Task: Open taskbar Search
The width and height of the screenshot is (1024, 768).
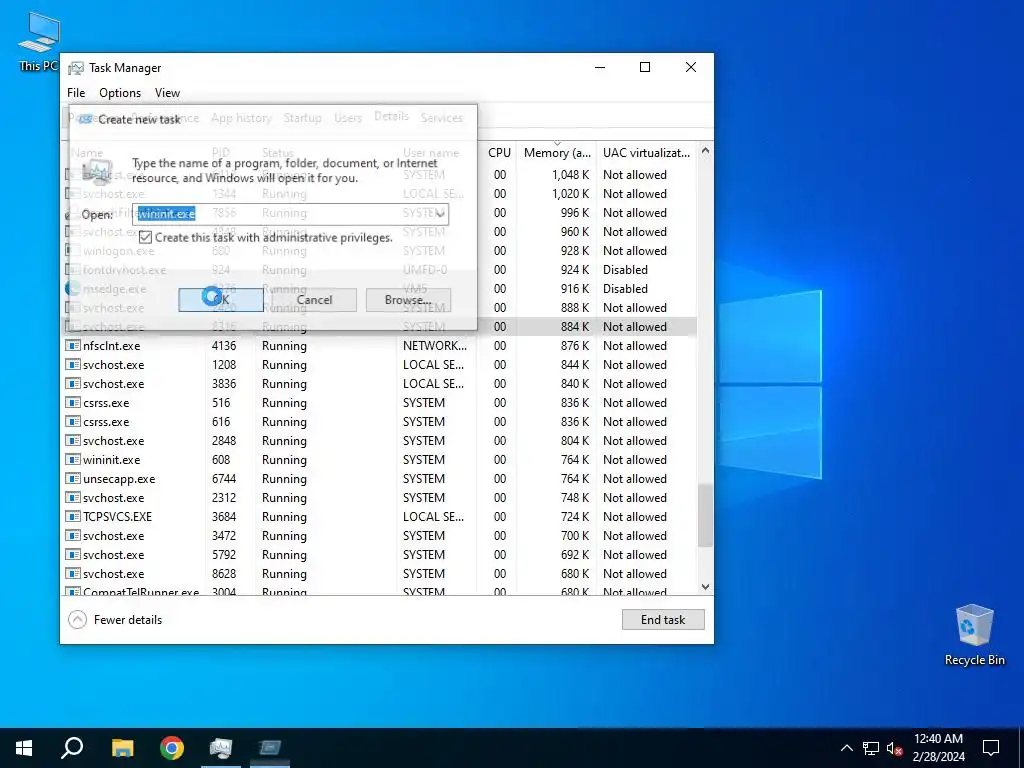Action: (x=72, y=748)
